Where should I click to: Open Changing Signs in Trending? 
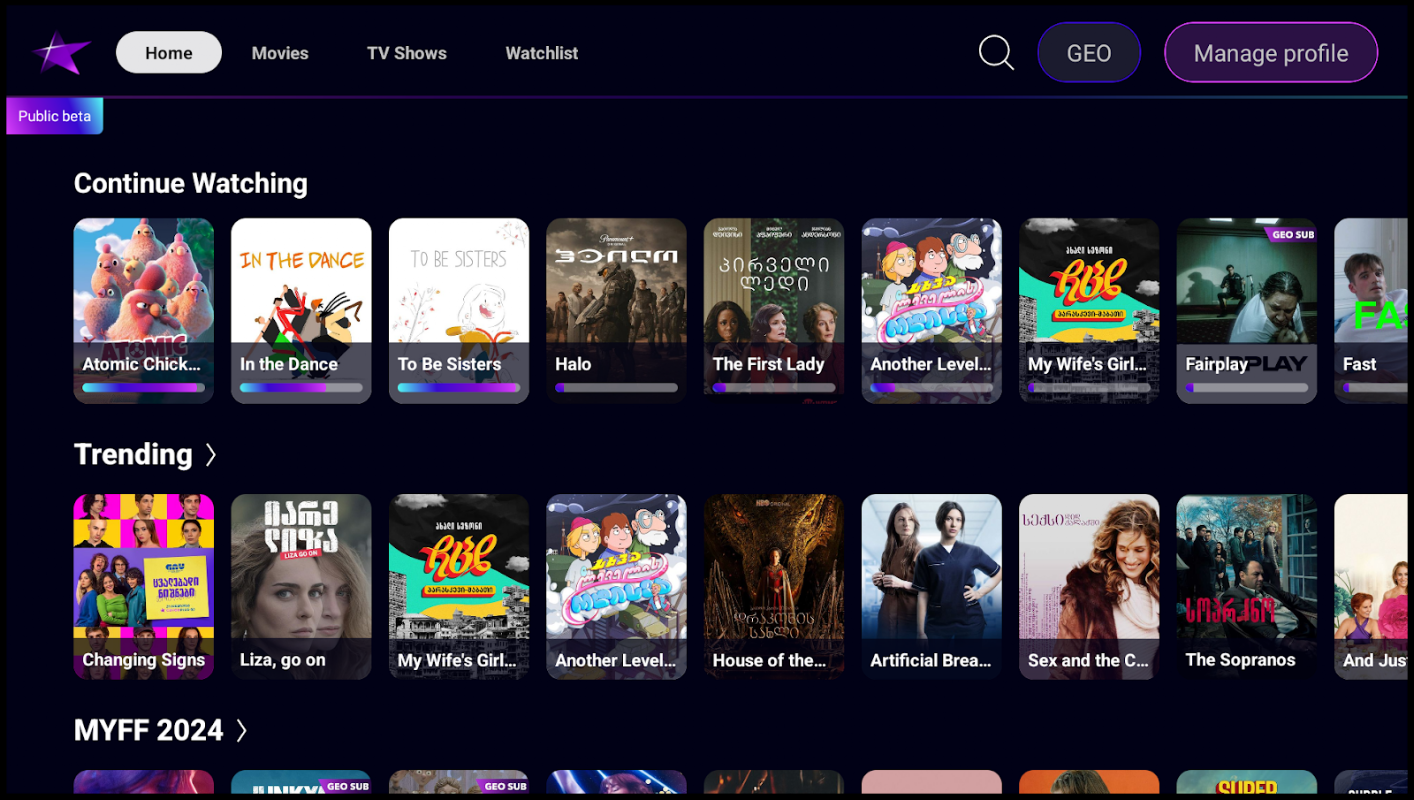click(x=144, y=587)
